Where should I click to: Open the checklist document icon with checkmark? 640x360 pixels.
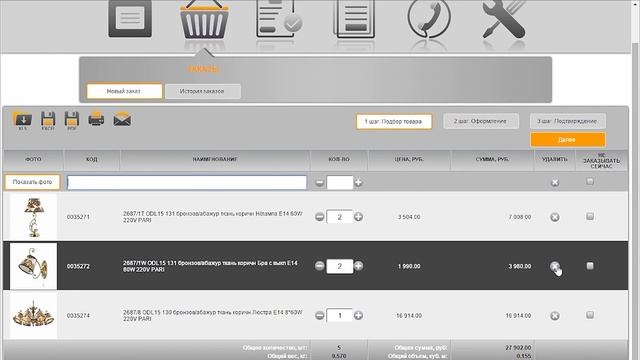[x=279, y=19]
